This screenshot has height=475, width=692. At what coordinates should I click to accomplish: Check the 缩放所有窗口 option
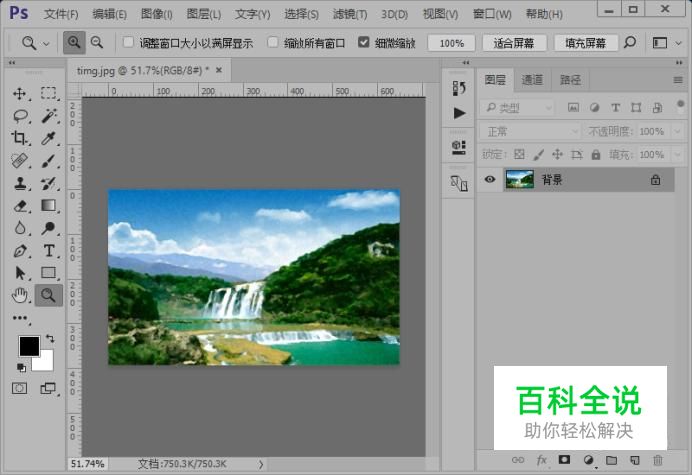(274, 43)
